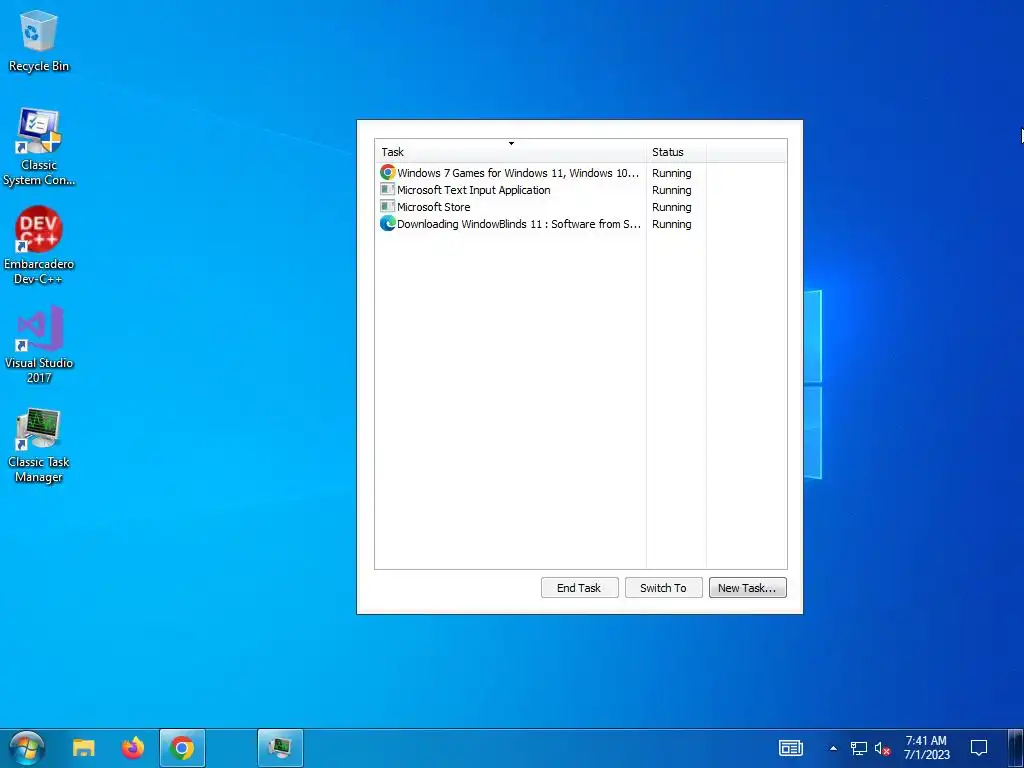Open the network status tray icon
This screenshot has width=1024, height=768.
(x=859, y=748)
